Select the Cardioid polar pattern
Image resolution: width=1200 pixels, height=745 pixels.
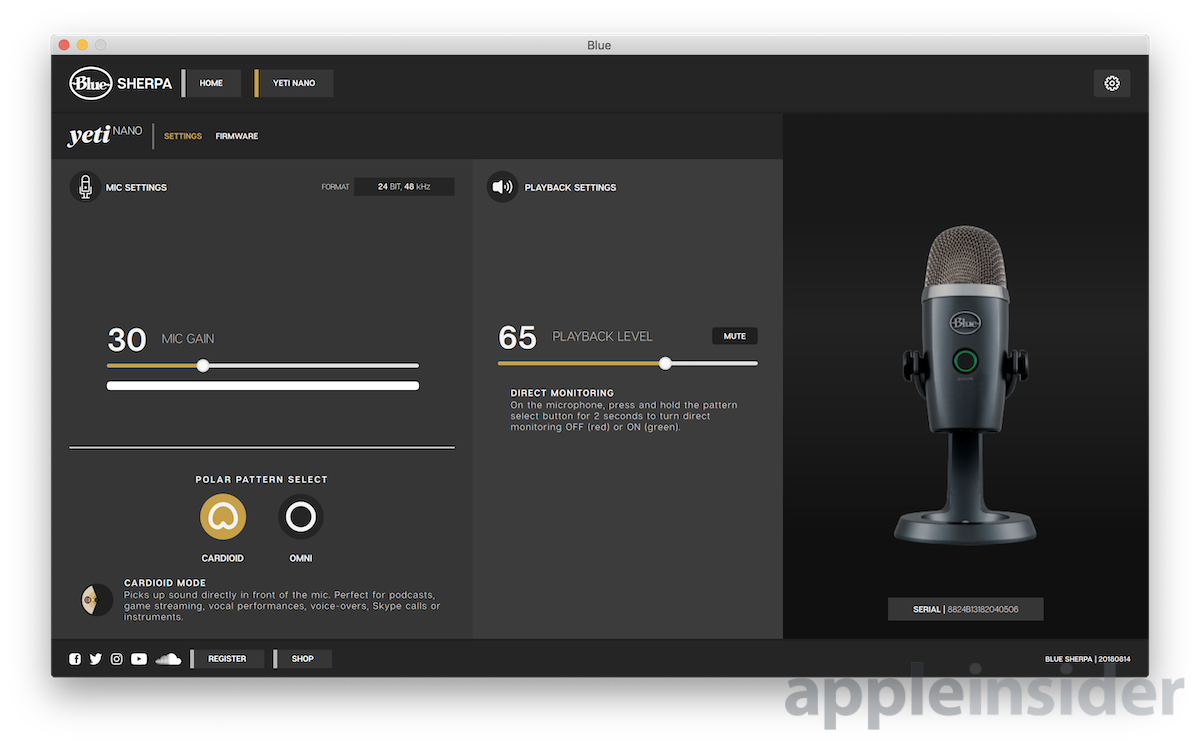pyautogui.click(x=223, y=517)
